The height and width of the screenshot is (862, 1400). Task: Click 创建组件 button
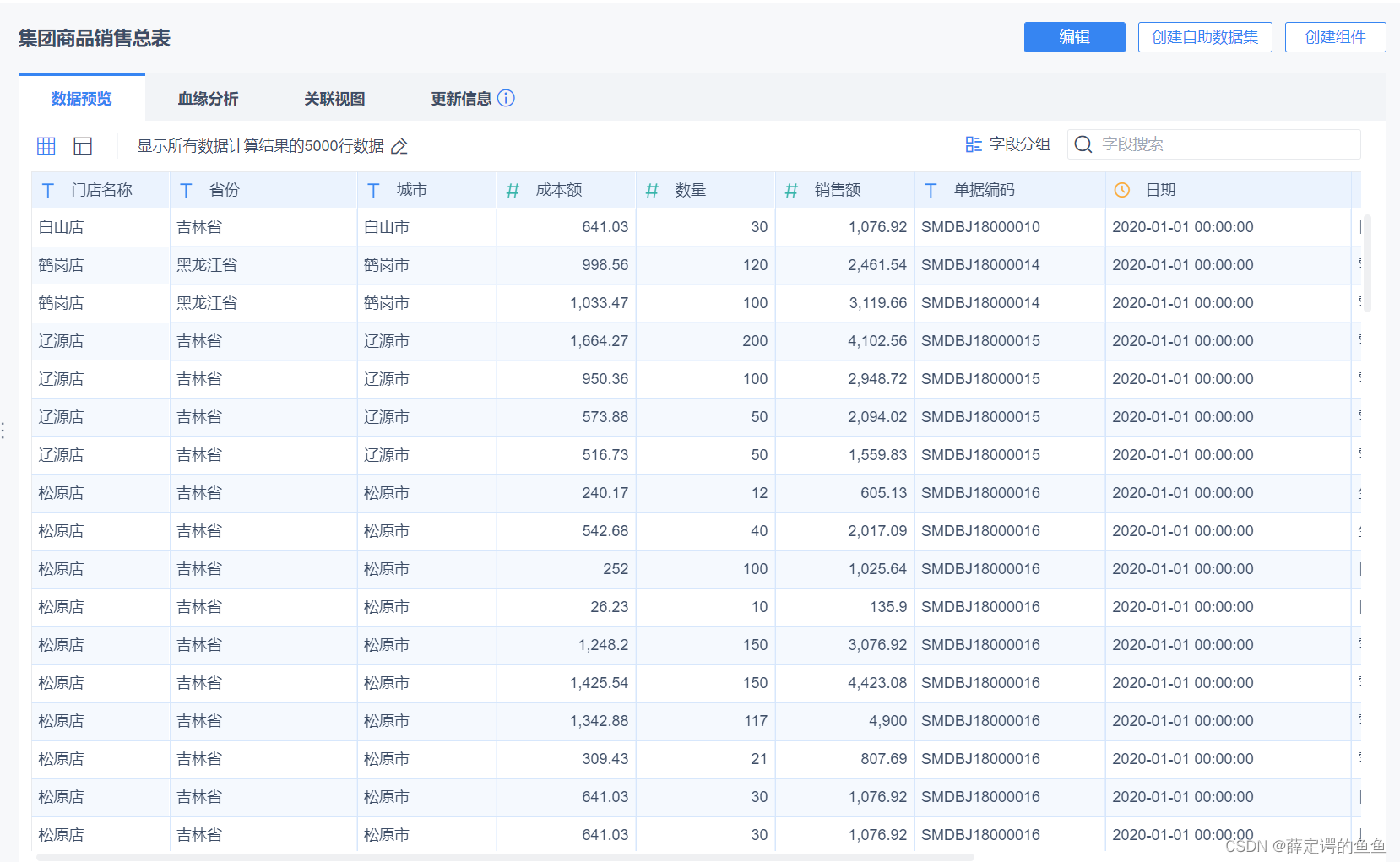point(1335,37)
